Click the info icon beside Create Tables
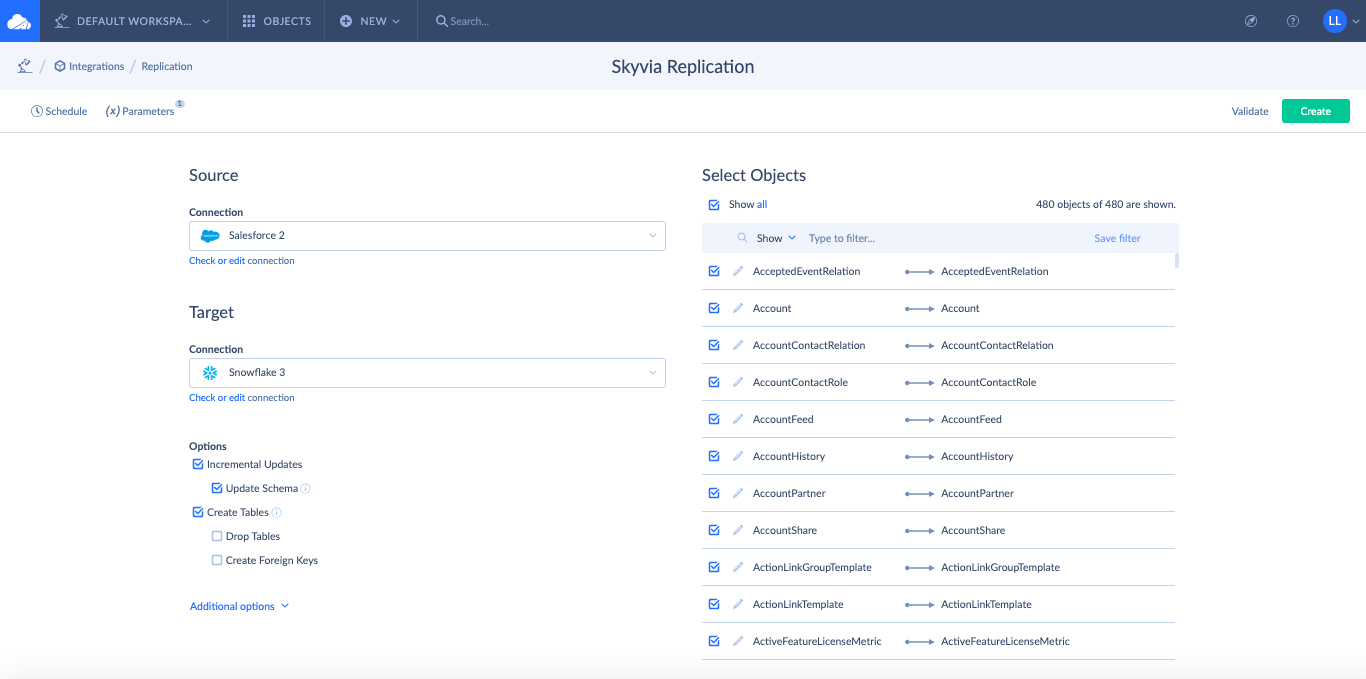1366x679 pixels. pos(277,513)
